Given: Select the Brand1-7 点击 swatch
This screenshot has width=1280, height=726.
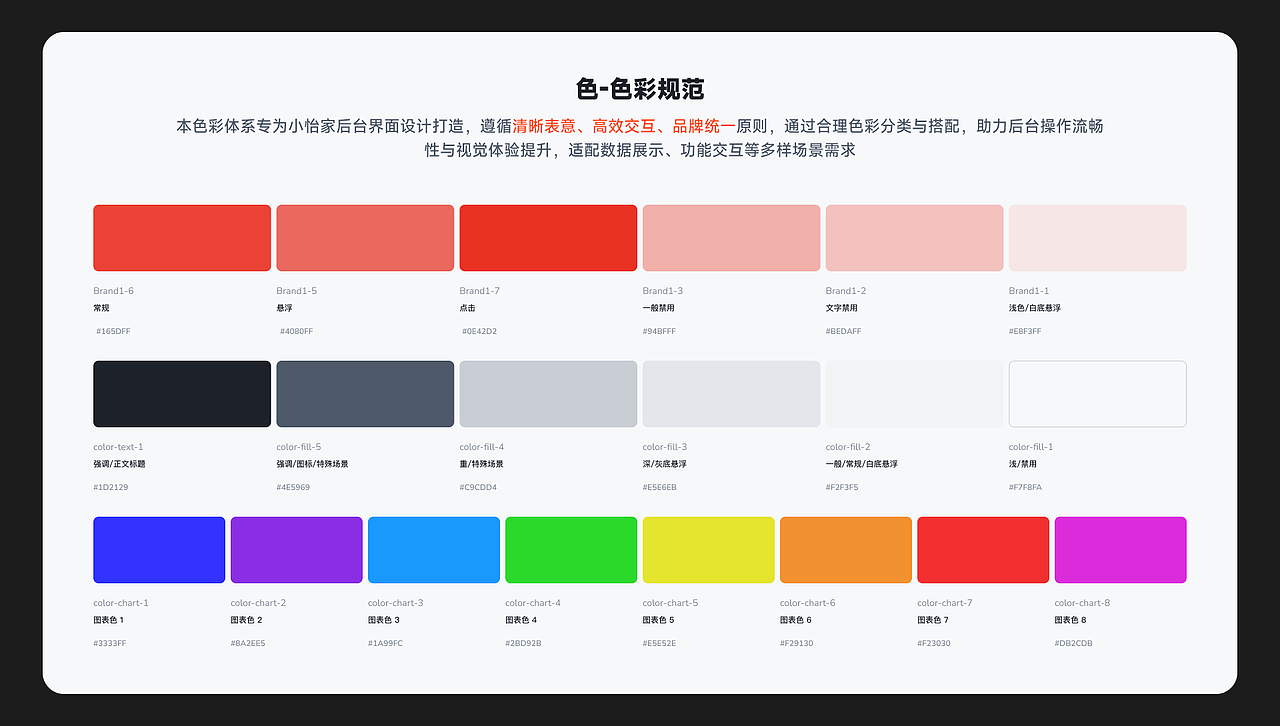Looking at the screenshot, I should 547,238.
